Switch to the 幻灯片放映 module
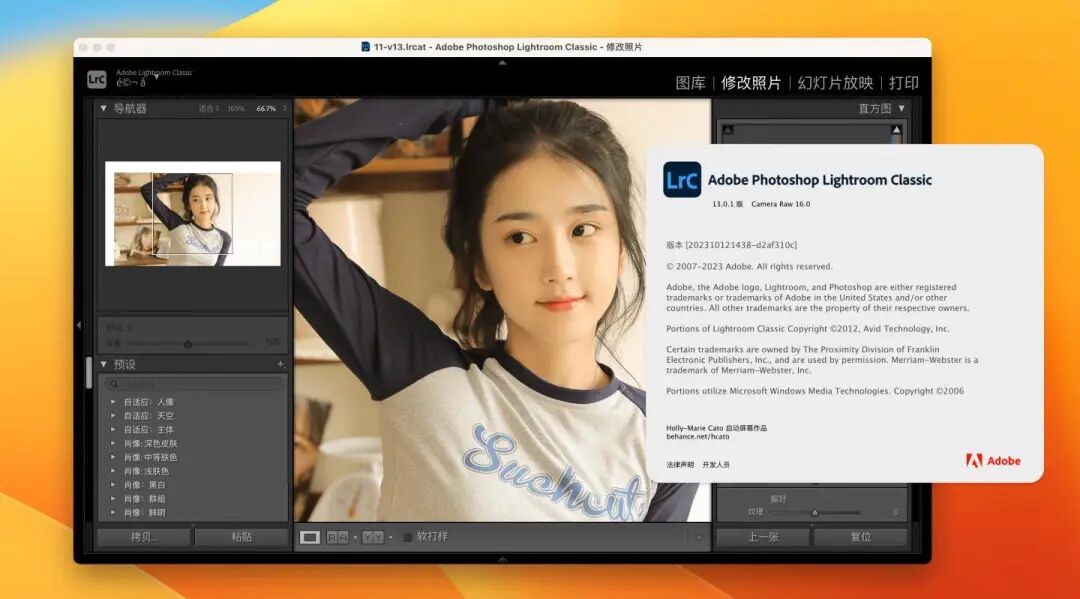This screenshot has width=1080, height=599. (835, 83)
